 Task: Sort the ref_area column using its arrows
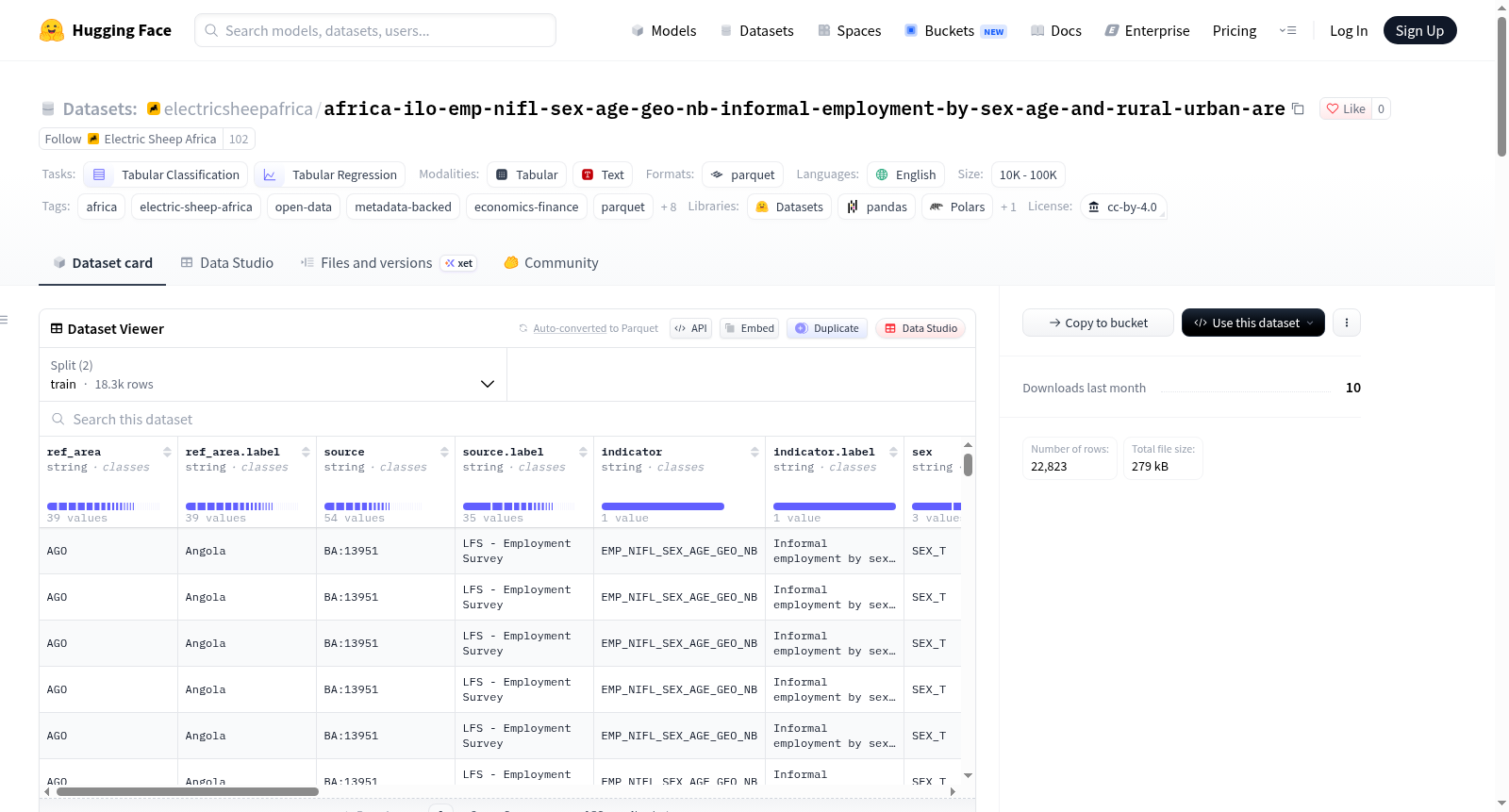167,452
